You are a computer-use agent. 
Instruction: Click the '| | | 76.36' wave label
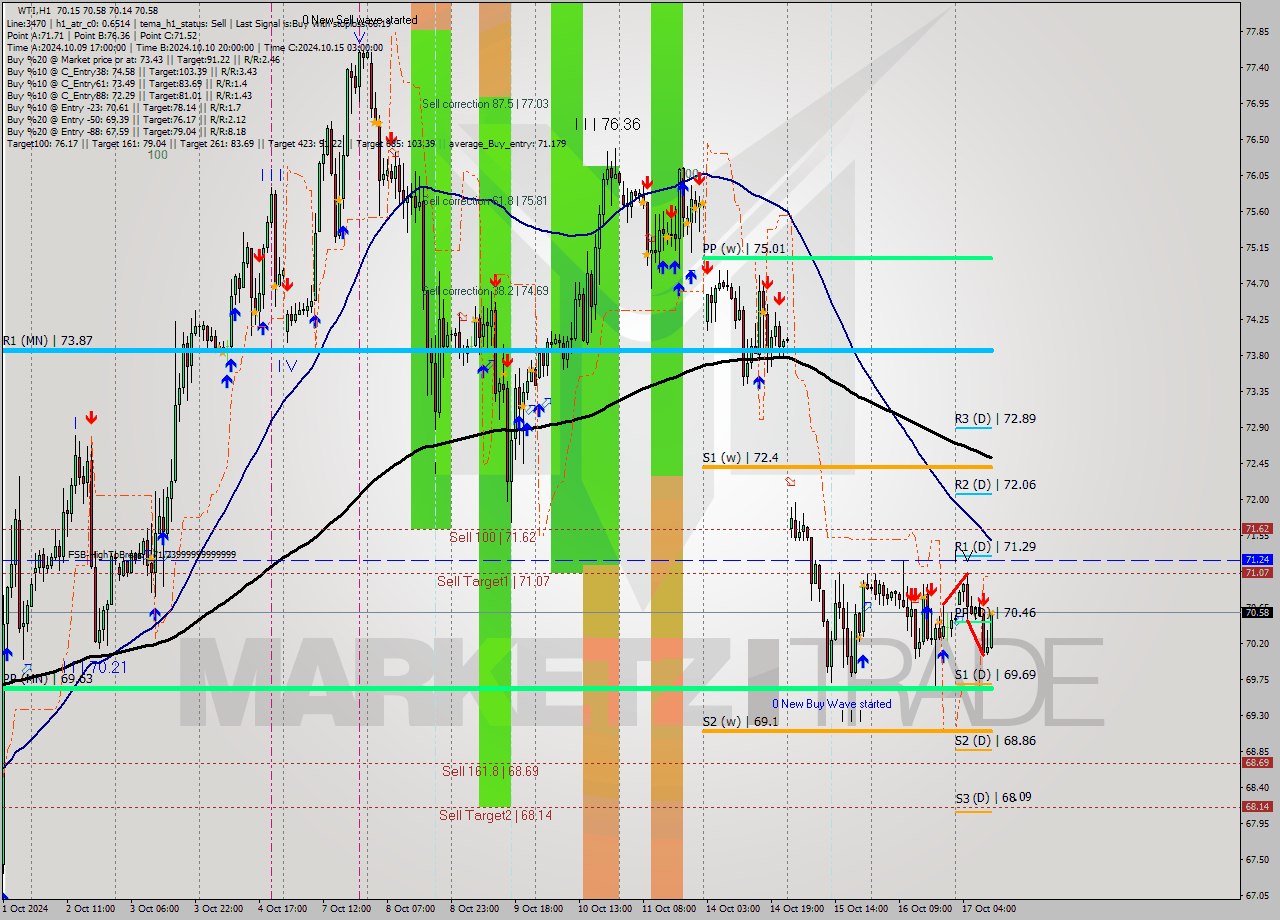[x=608, y=124]
